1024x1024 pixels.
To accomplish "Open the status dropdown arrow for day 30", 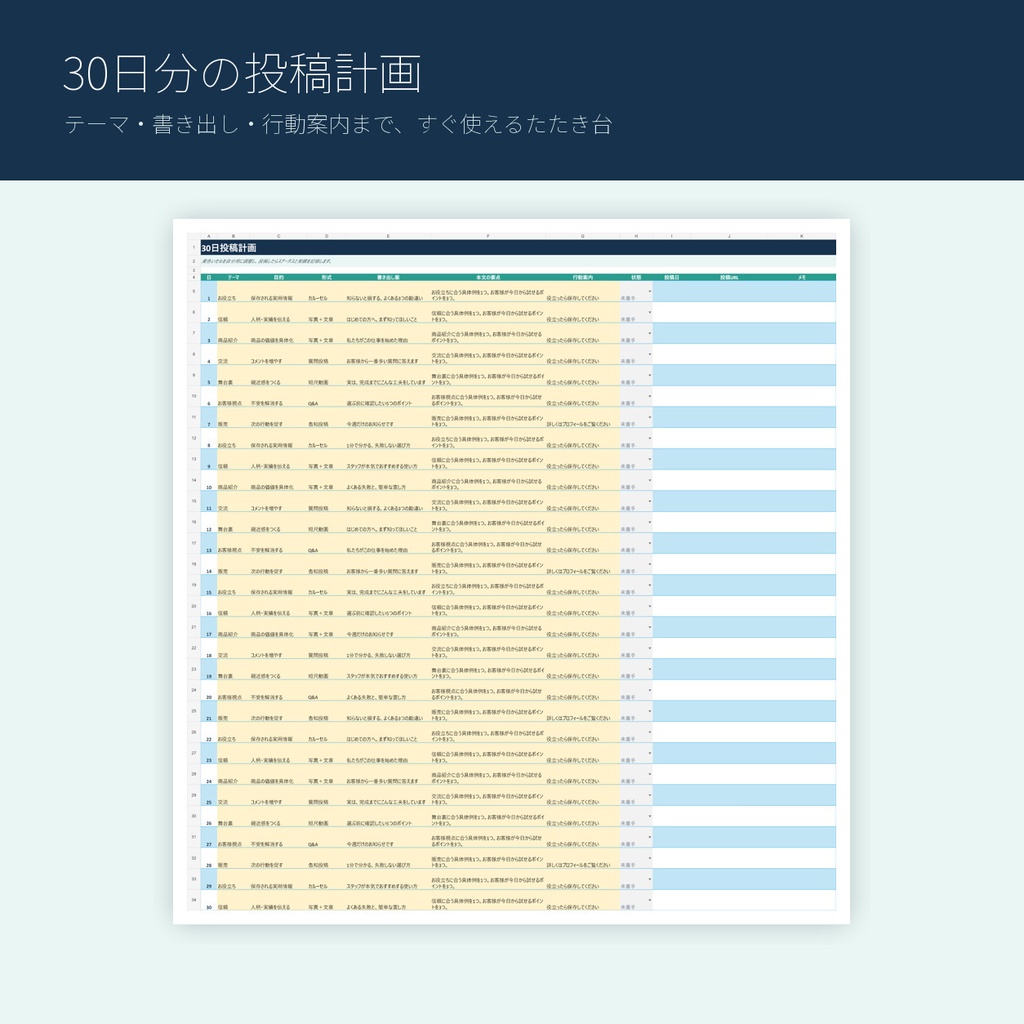I will coord(649,901).
